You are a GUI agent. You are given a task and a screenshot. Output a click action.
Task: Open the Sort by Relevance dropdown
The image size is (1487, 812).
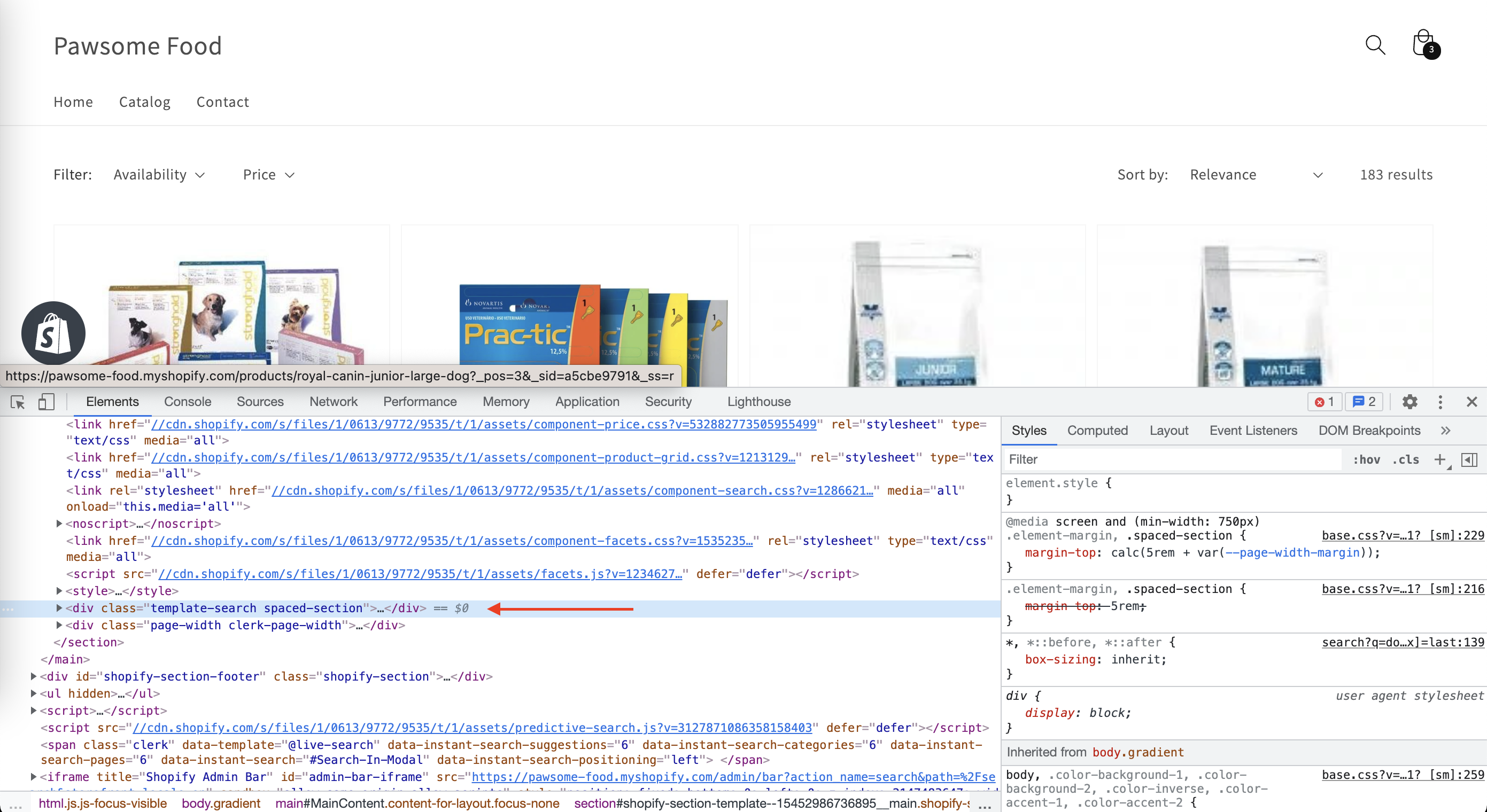pos(1256,174)
